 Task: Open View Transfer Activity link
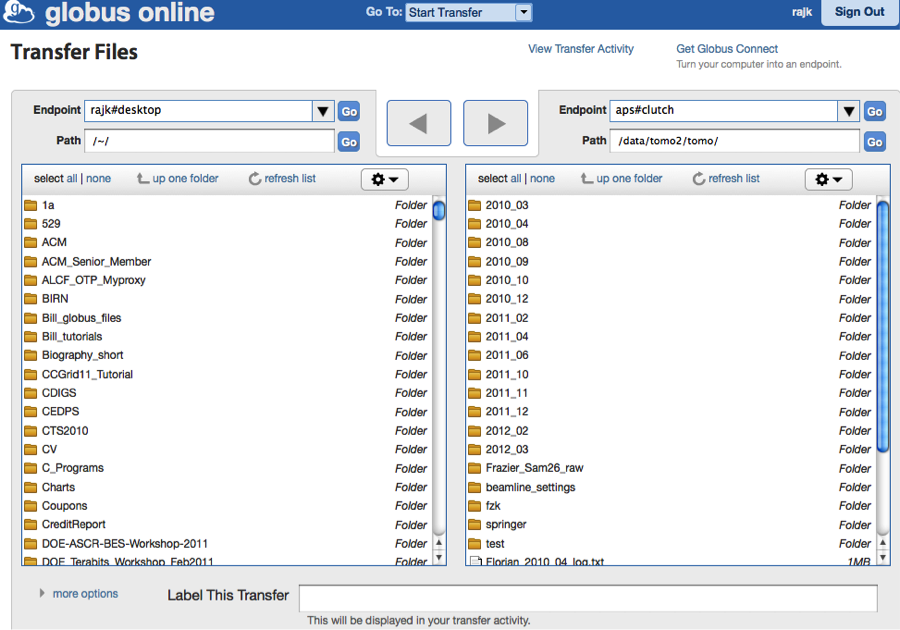[581, 49]
